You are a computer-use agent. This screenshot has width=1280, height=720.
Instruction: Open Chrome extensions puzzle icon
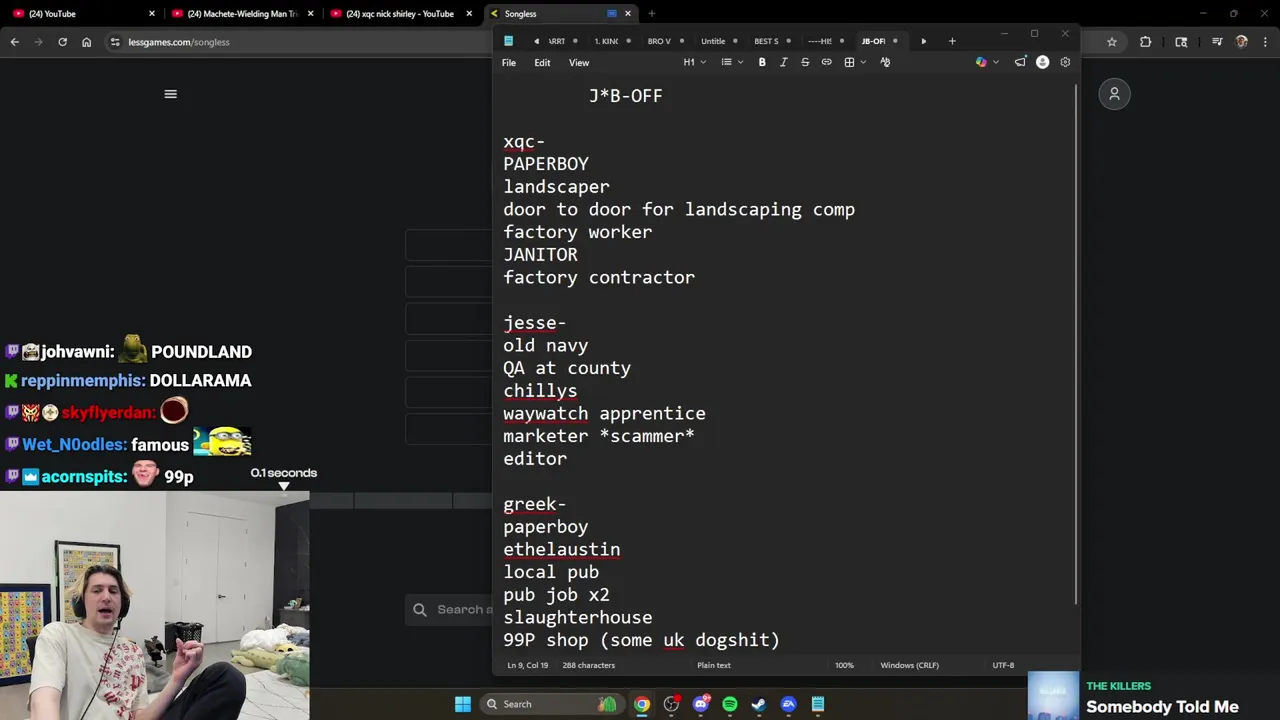tap(1145, 42)
